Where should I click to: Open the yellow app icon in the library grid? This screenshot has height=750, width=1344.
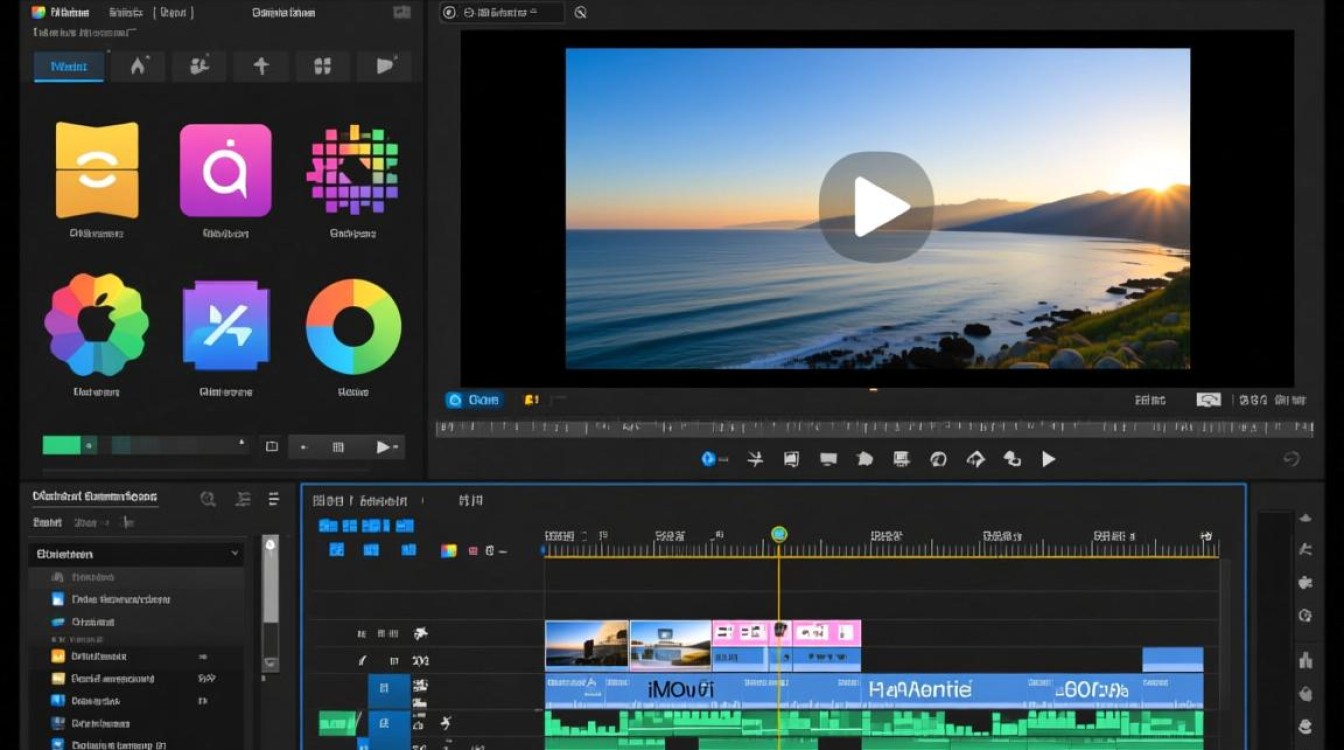click(x=97, y=170)
